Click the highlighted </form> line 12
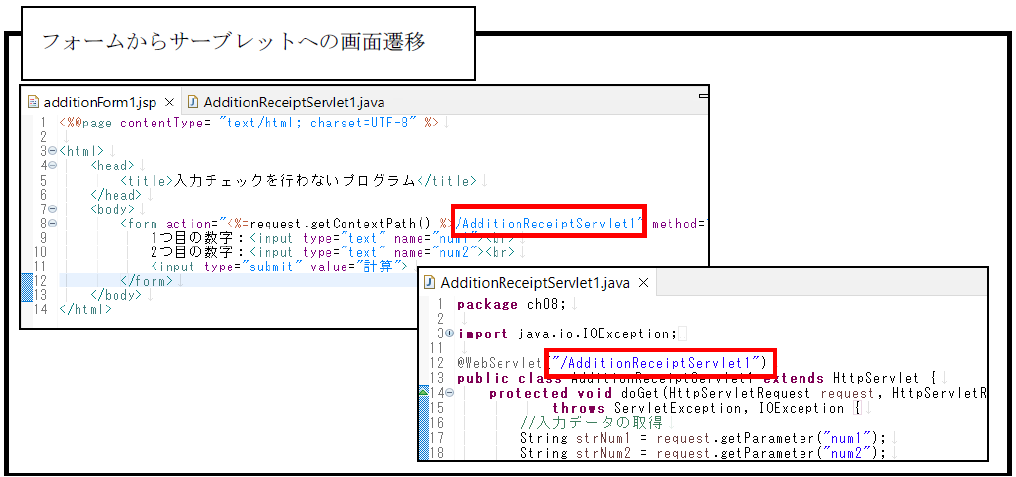The height and width of the screenshot is (477, 1016). [148, 281]
